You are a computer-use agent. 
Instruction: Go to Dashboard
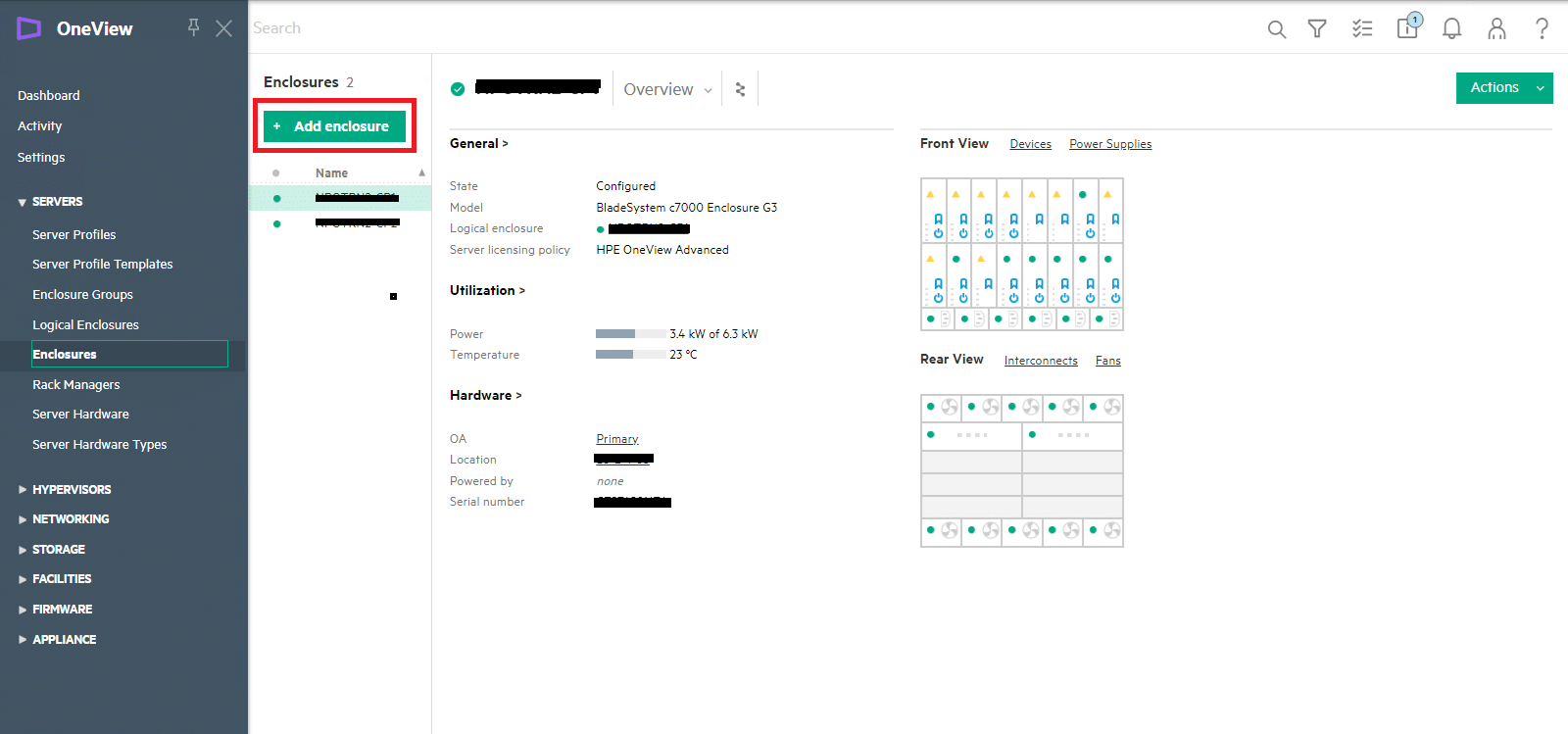[x=49, y=96]
